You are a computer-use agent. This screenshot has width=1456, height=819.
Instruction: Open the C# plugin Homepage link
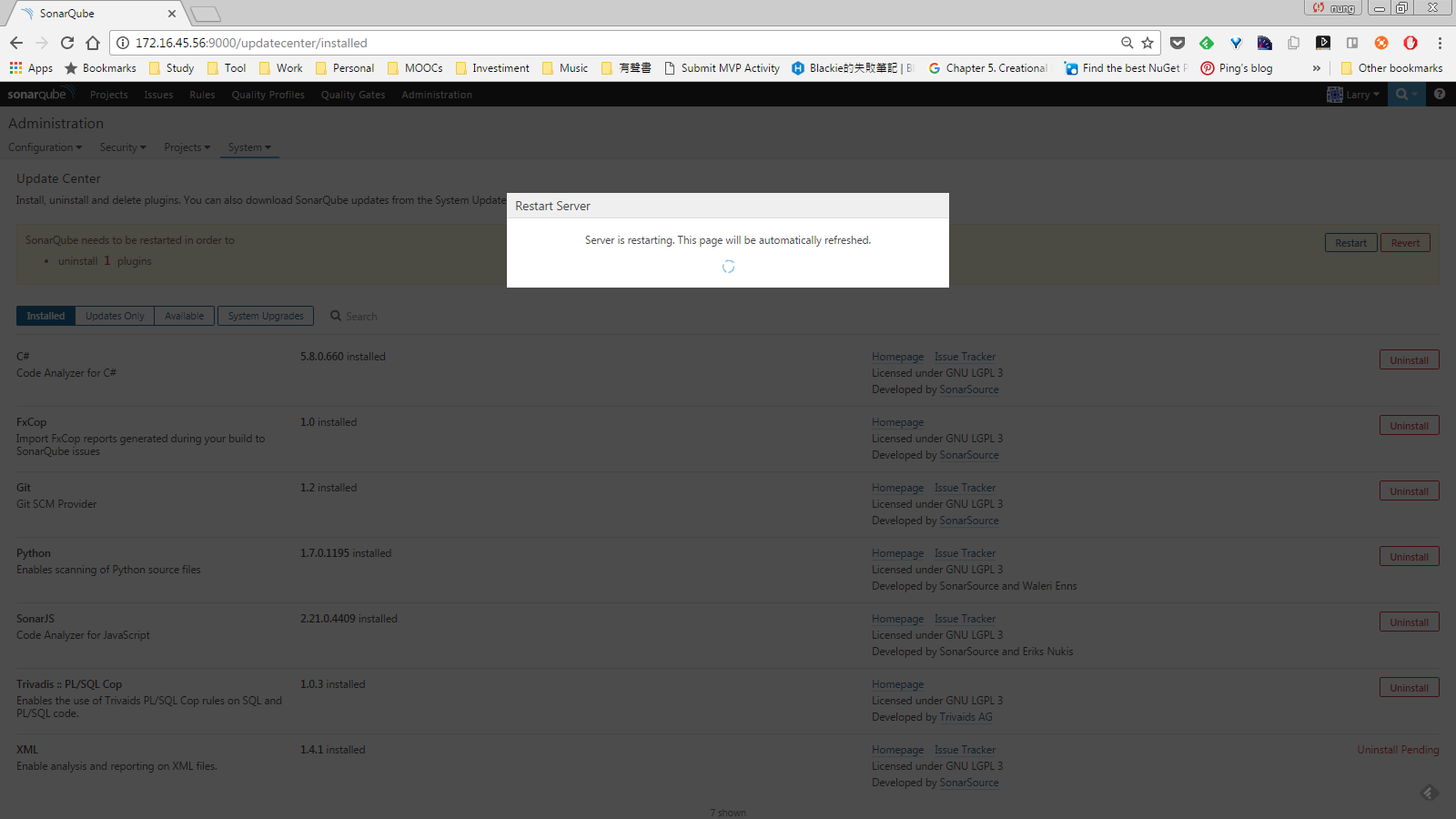897,357
